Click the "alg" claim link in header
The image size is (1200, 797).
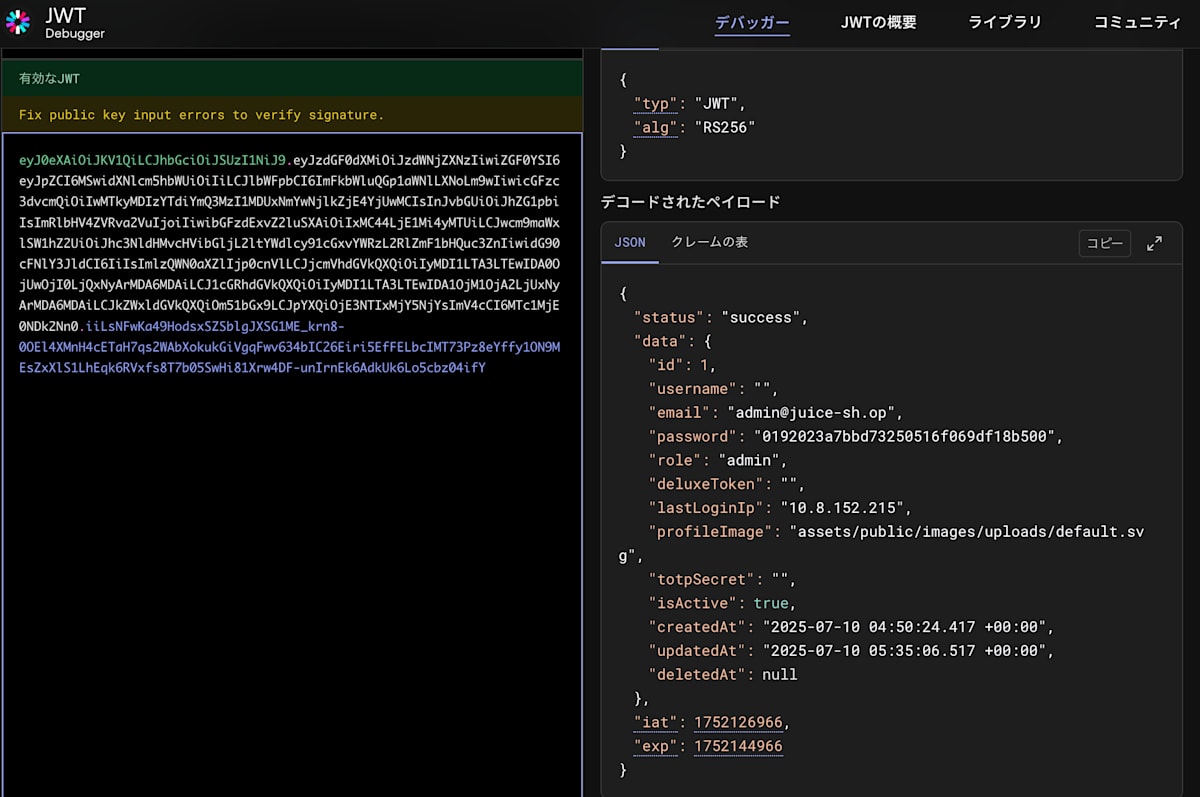click(x=656, y=128)
